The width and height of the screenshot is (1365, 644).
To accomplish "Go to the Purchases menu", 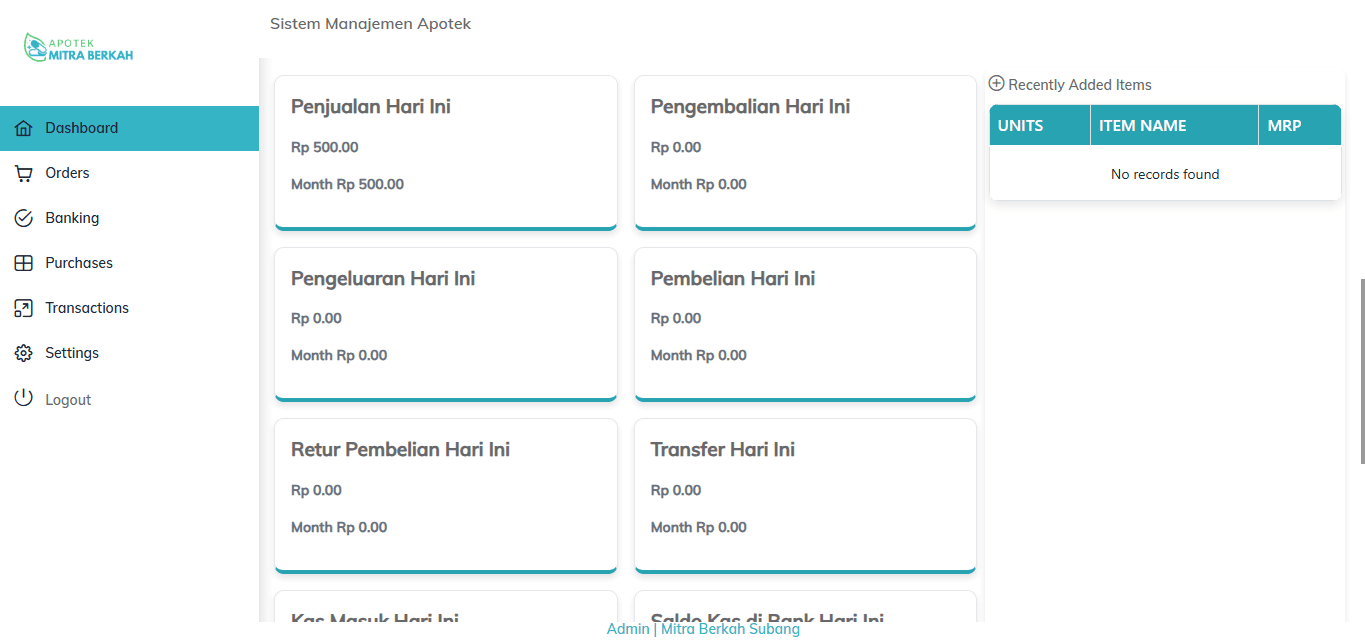I will (79, 263).
